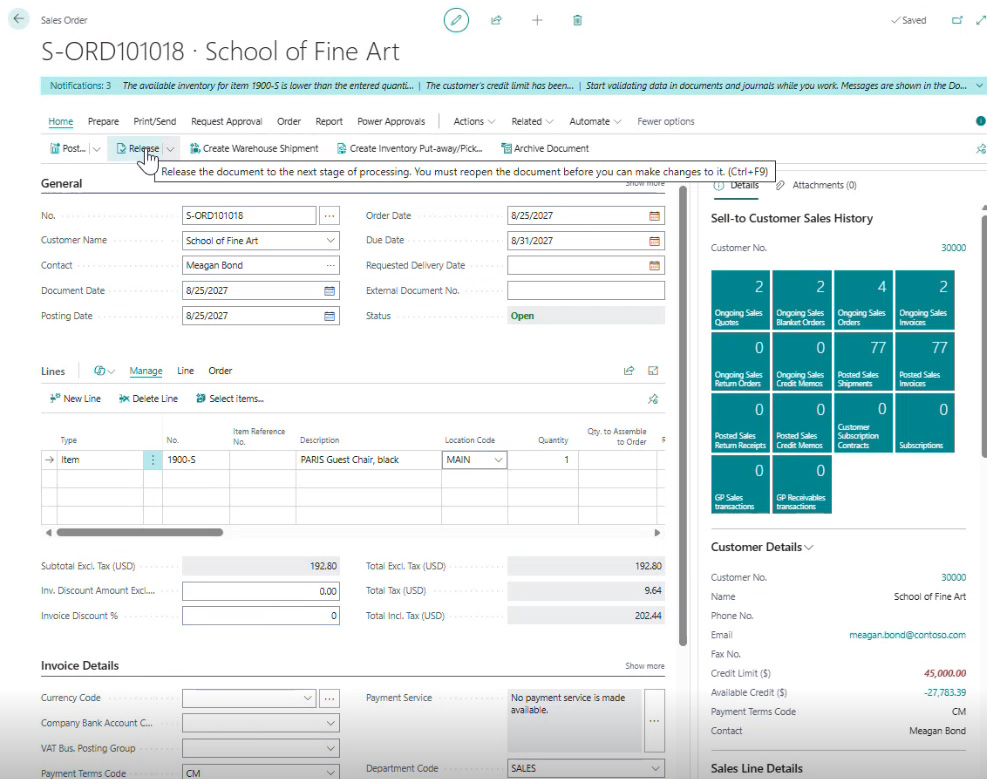The image size is (987, 779).
Task: Open the Department Code SALES dropdown
Action: pyautogui.click(x=655, y=768)
